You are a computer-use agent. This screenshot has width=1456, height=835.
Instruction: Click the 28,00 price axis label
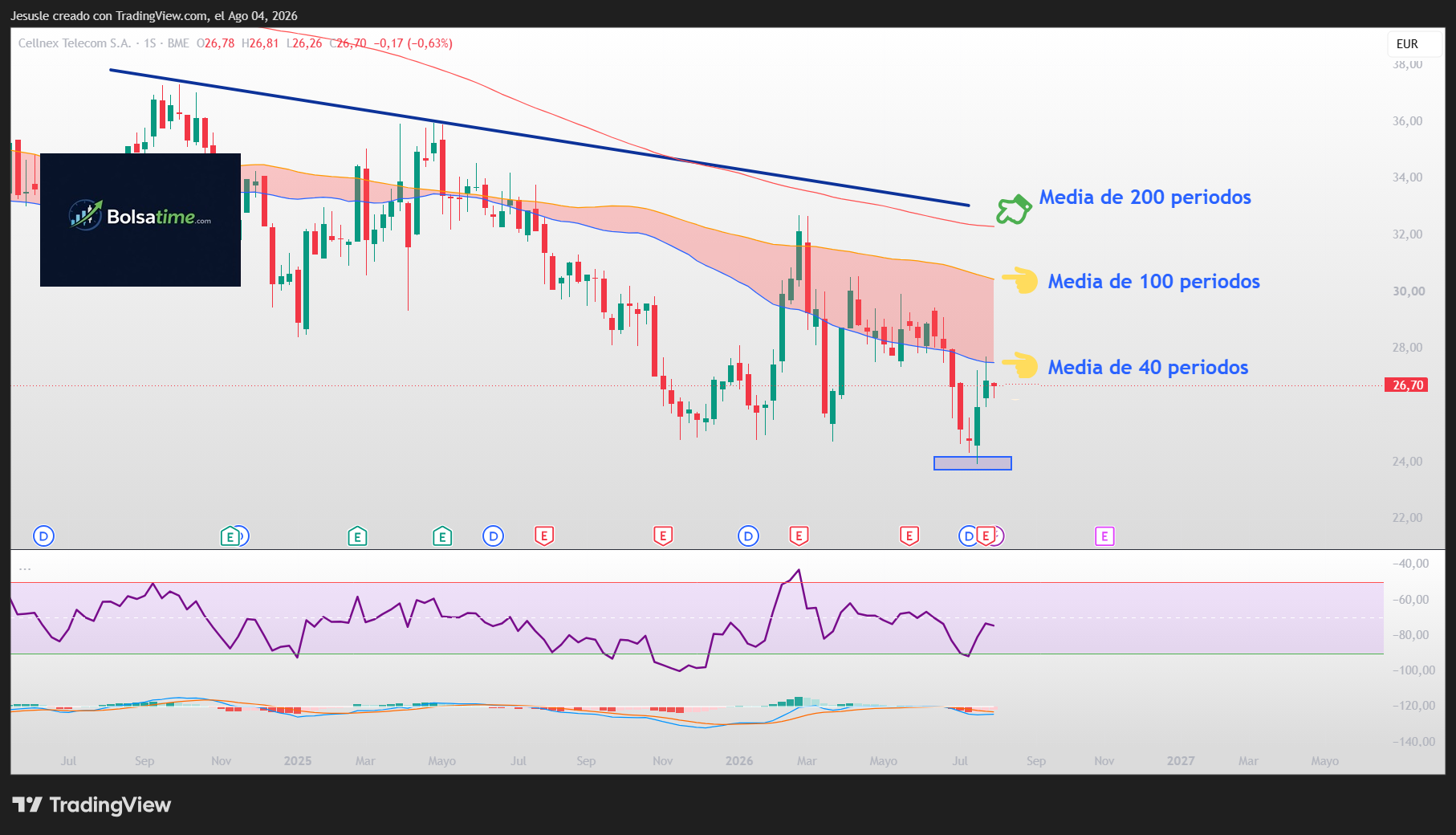[x=1408, y=348]
